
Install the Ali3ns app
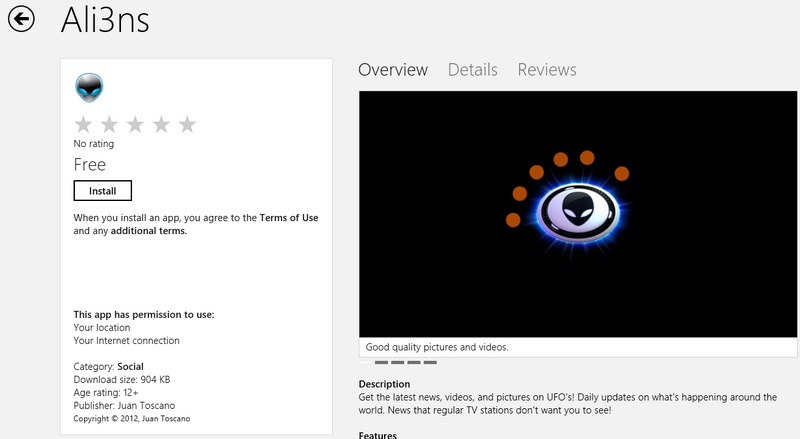[x=103, y=191]
